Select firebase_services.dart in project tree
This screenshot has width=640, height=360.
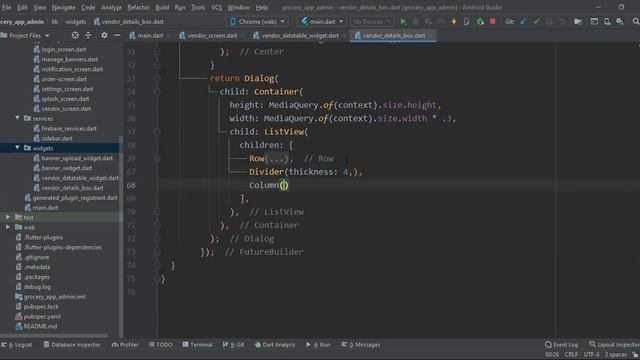pos(69,128)
